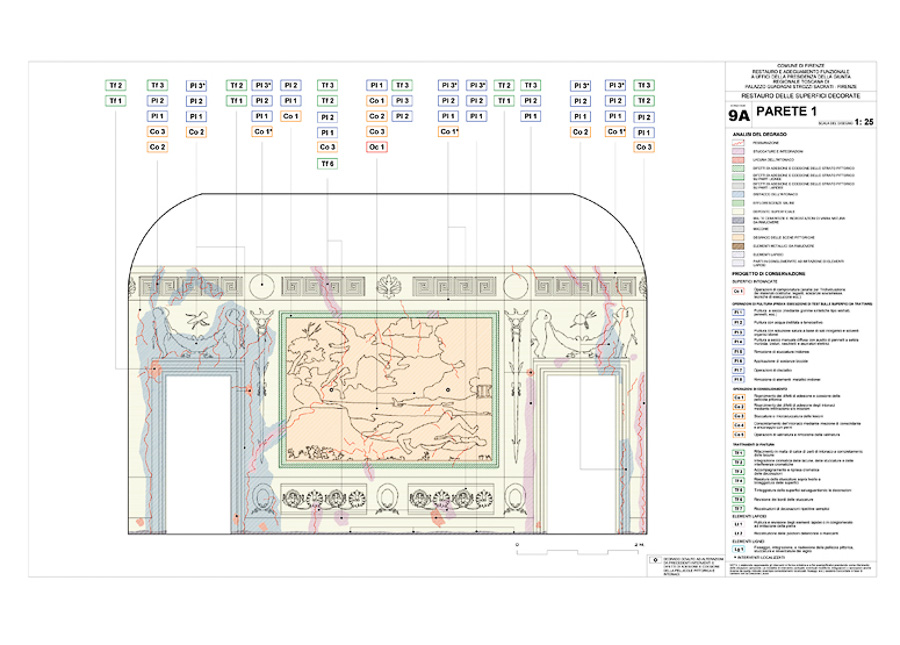This screenshot has height=645, width=900.
Task: Click the Pl 7 code in the legend
Action: [738, 370]
